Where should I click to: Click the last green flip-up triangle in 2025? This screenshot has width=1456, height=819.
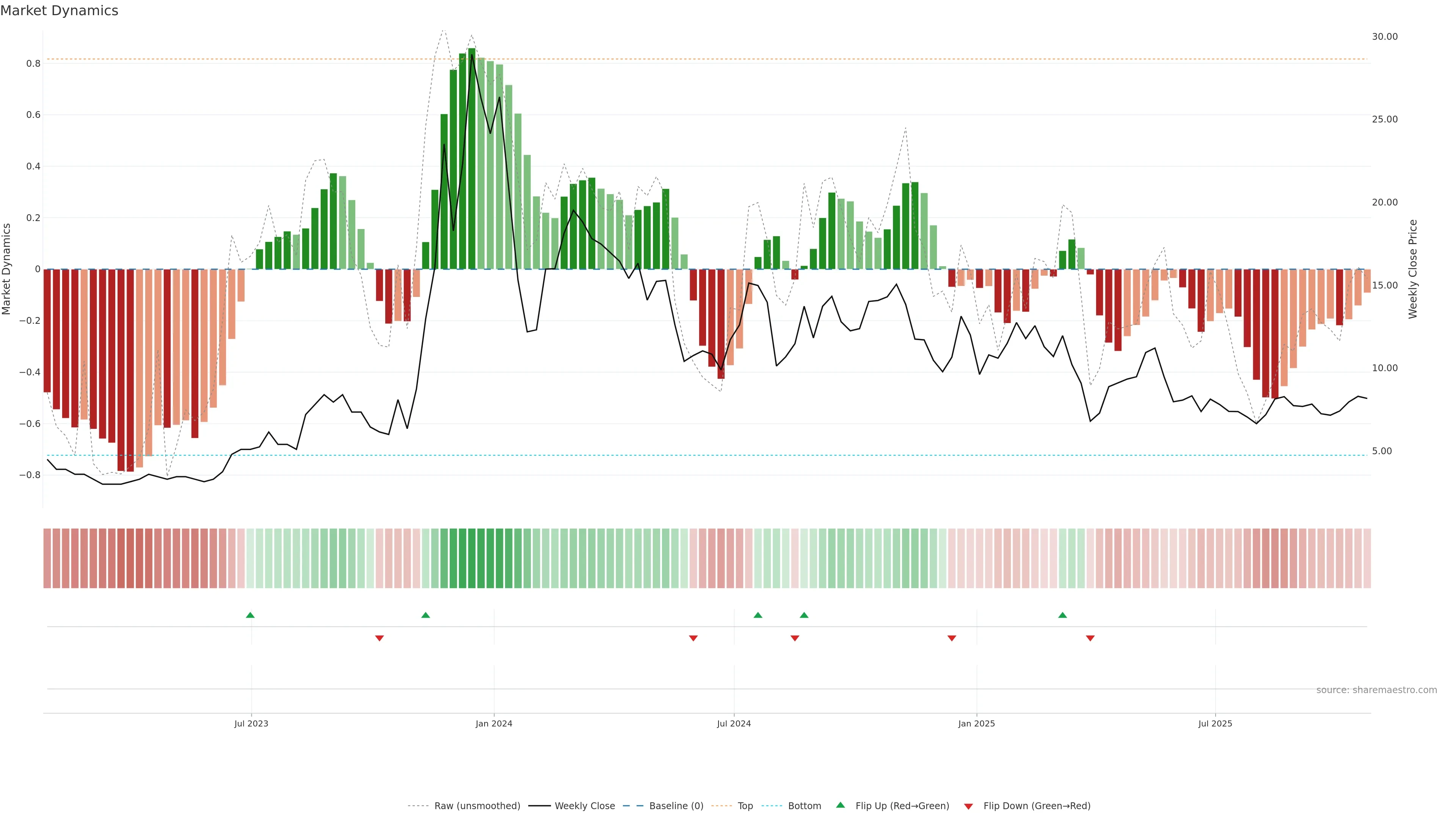pos(1062,615)
